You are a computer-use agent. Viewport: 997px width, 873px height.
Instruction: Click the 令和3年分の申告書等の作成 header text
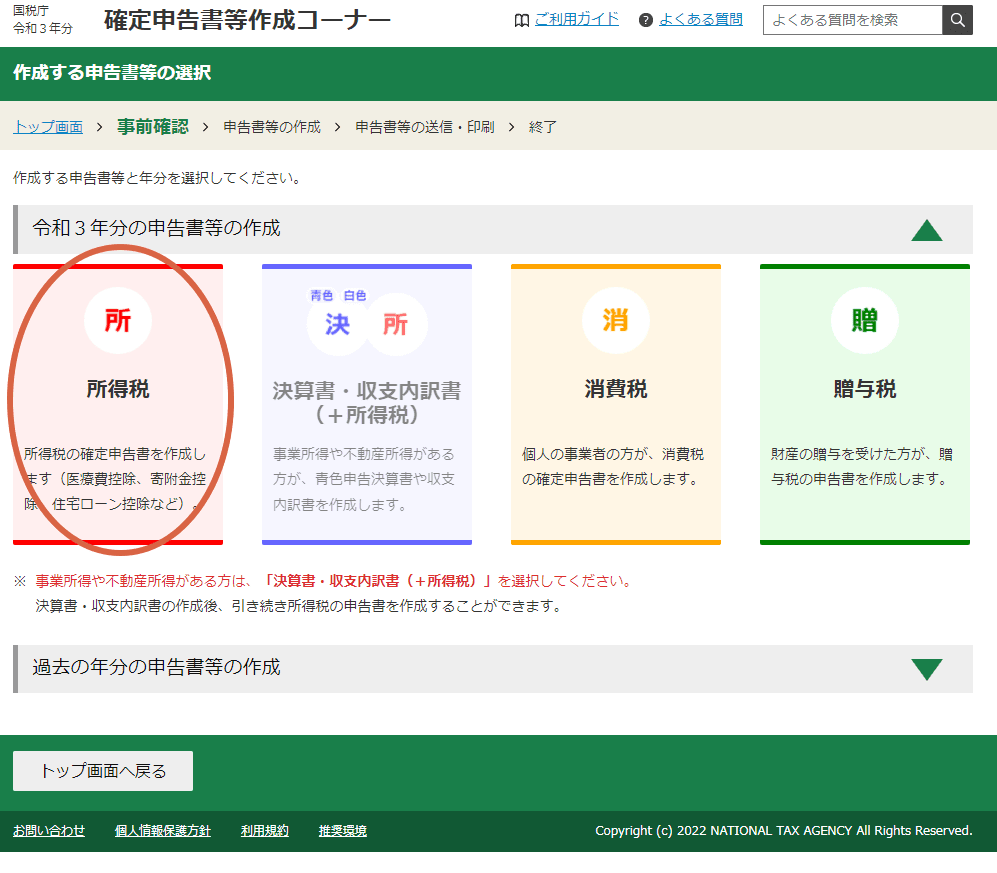[x=156, y=228]
